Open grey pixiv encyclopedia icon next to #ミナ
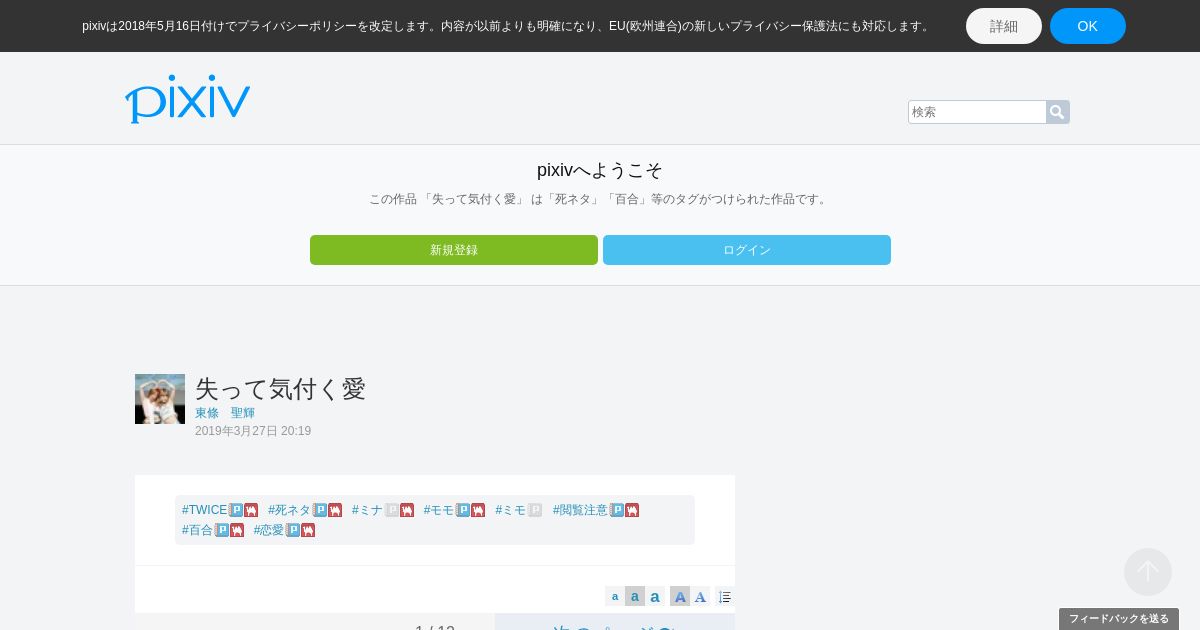 pos(392,510)
